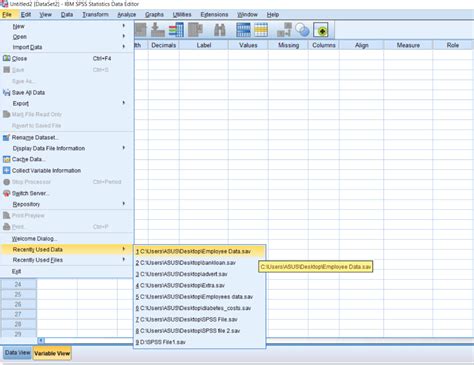Open recent file D:\SPSS File1.sav
This screenshot has height=365, width=474.
(199, 342)
